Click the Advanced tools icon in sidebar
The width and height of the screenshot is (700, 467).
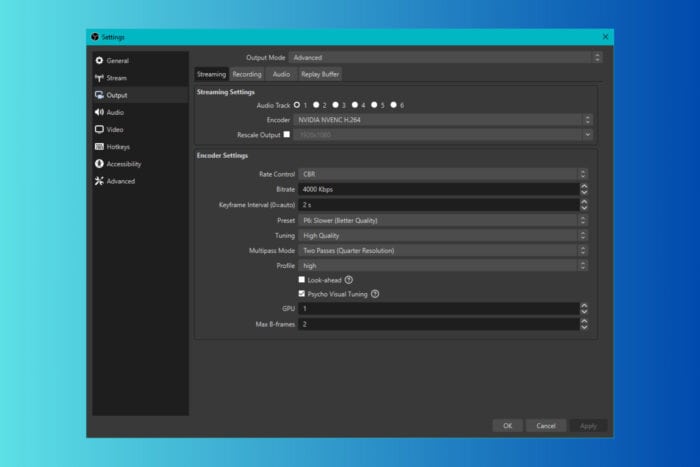click(99, 181)
